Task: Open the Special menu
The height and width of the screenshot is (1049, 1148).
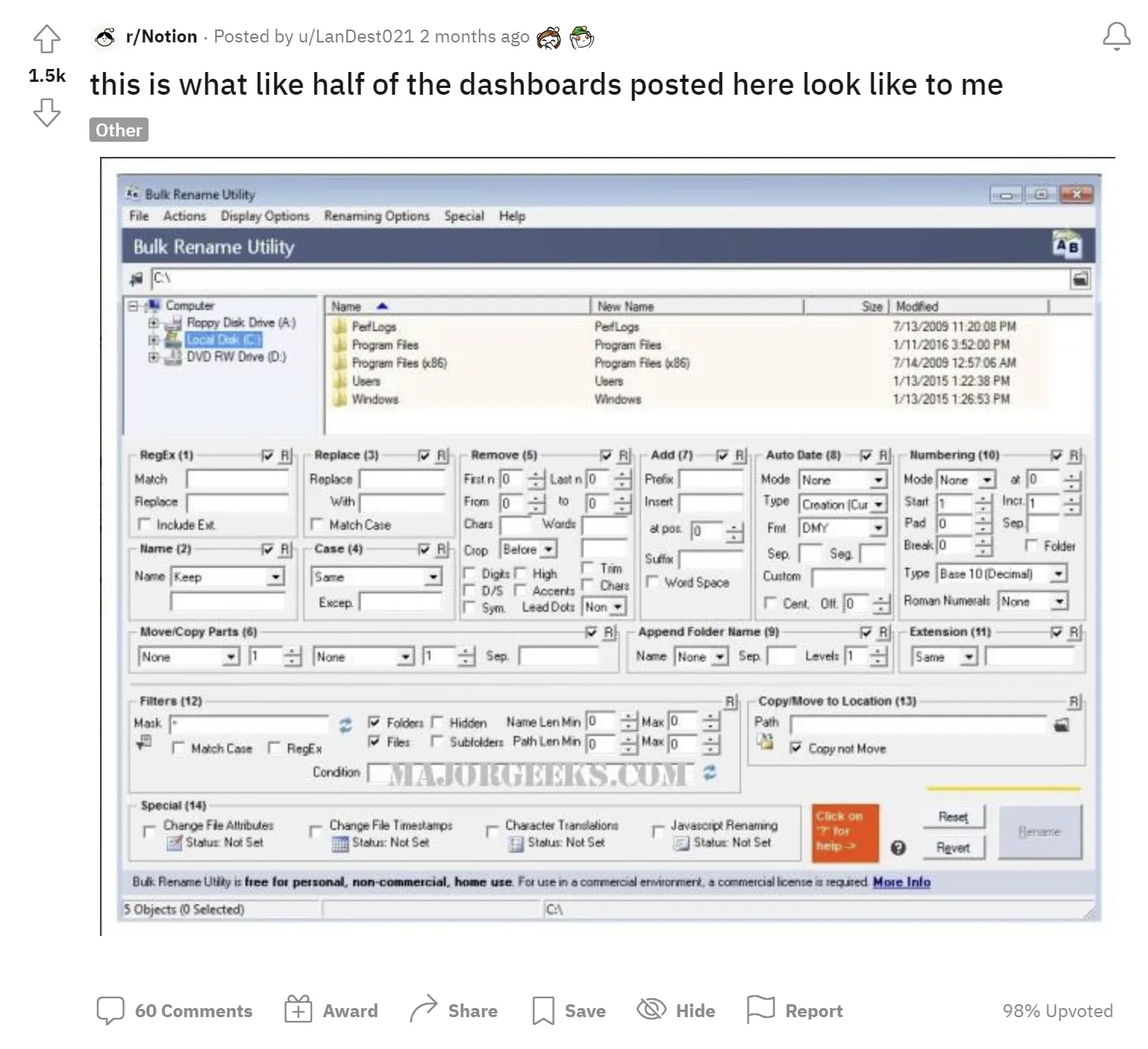Action: 464,216
